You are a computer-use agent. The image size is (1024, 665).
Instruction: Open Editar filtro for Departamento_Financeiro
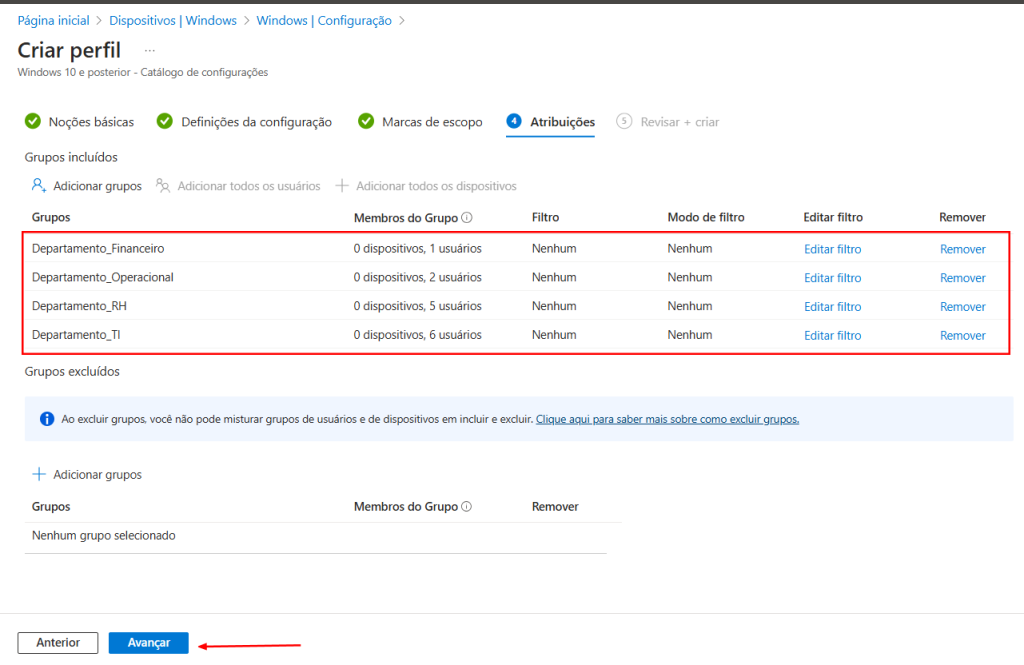832,248
